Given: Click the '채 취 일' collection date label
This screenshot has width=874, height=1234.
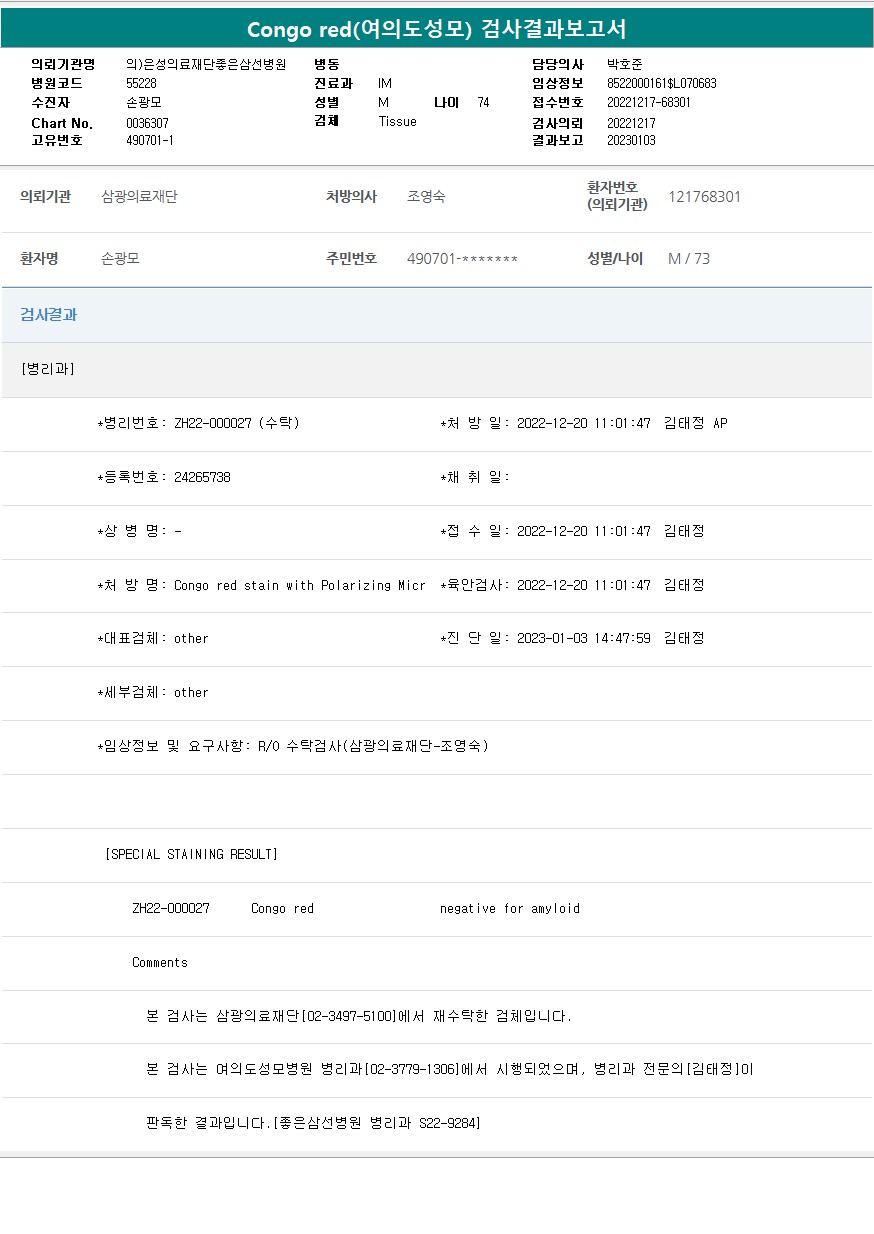Looking at the screenshot, I should click(475, 477).
